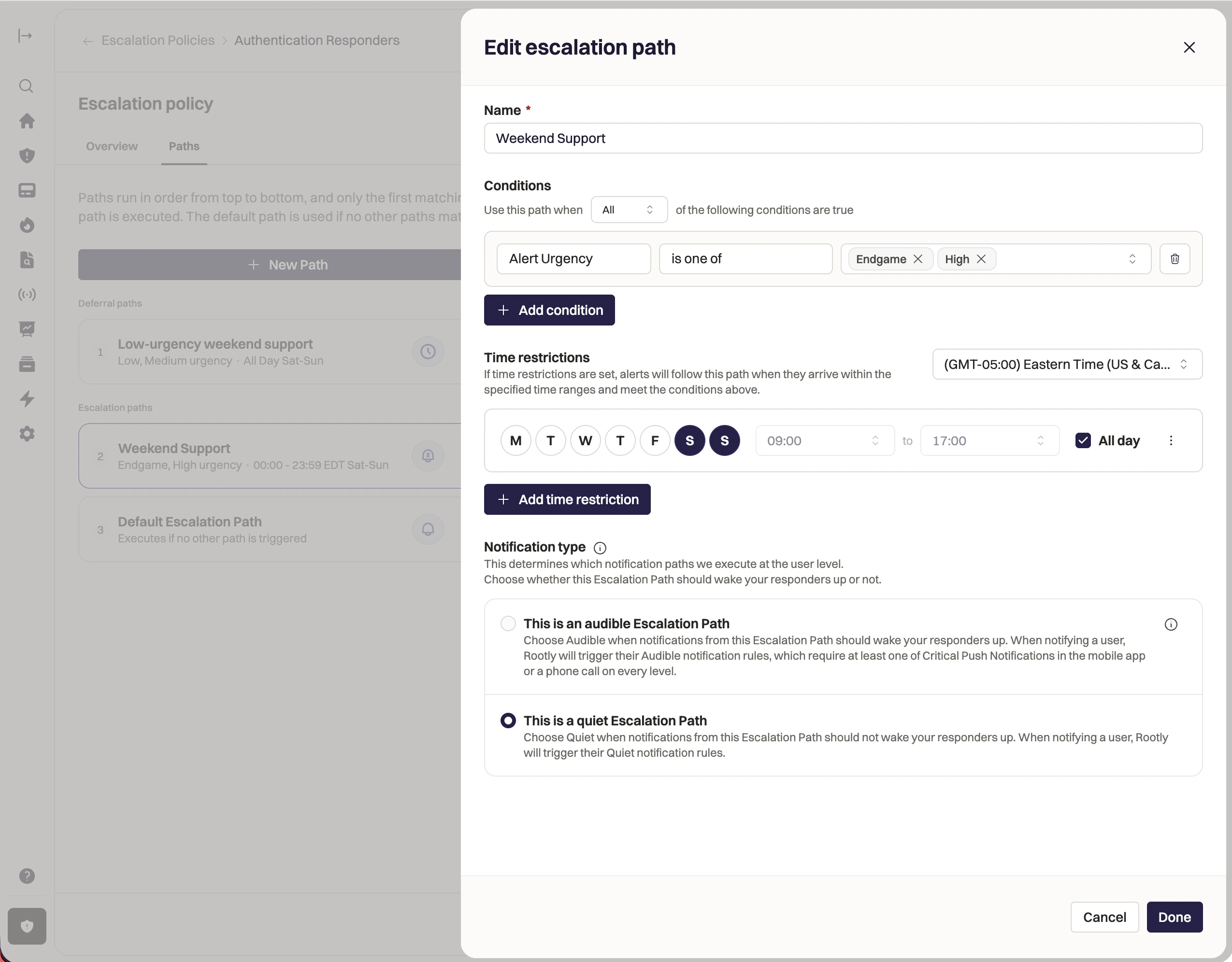Switch to the Overview tab
Screen dimensions: 1232x962
click(x=112, y=146)
